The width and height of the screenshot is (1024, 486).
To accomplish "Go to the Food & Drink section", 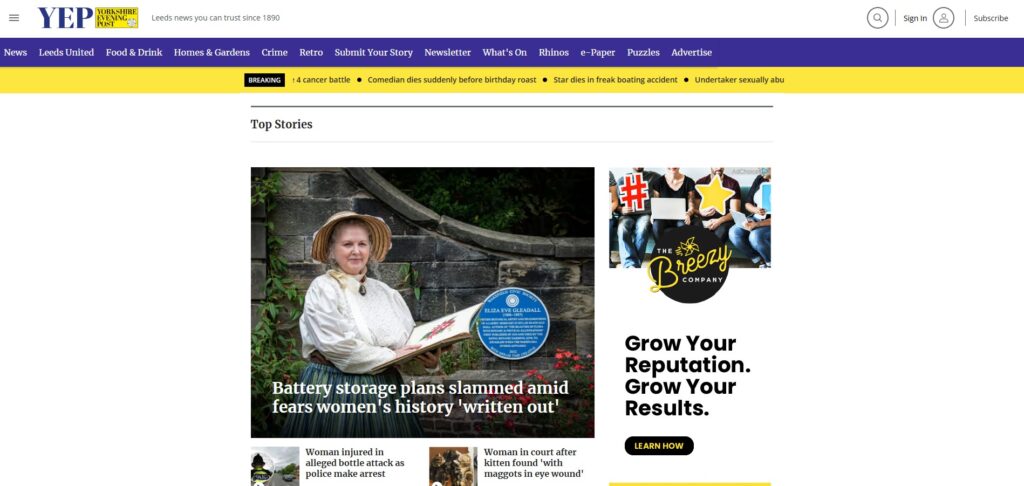I will click(134, 52).
